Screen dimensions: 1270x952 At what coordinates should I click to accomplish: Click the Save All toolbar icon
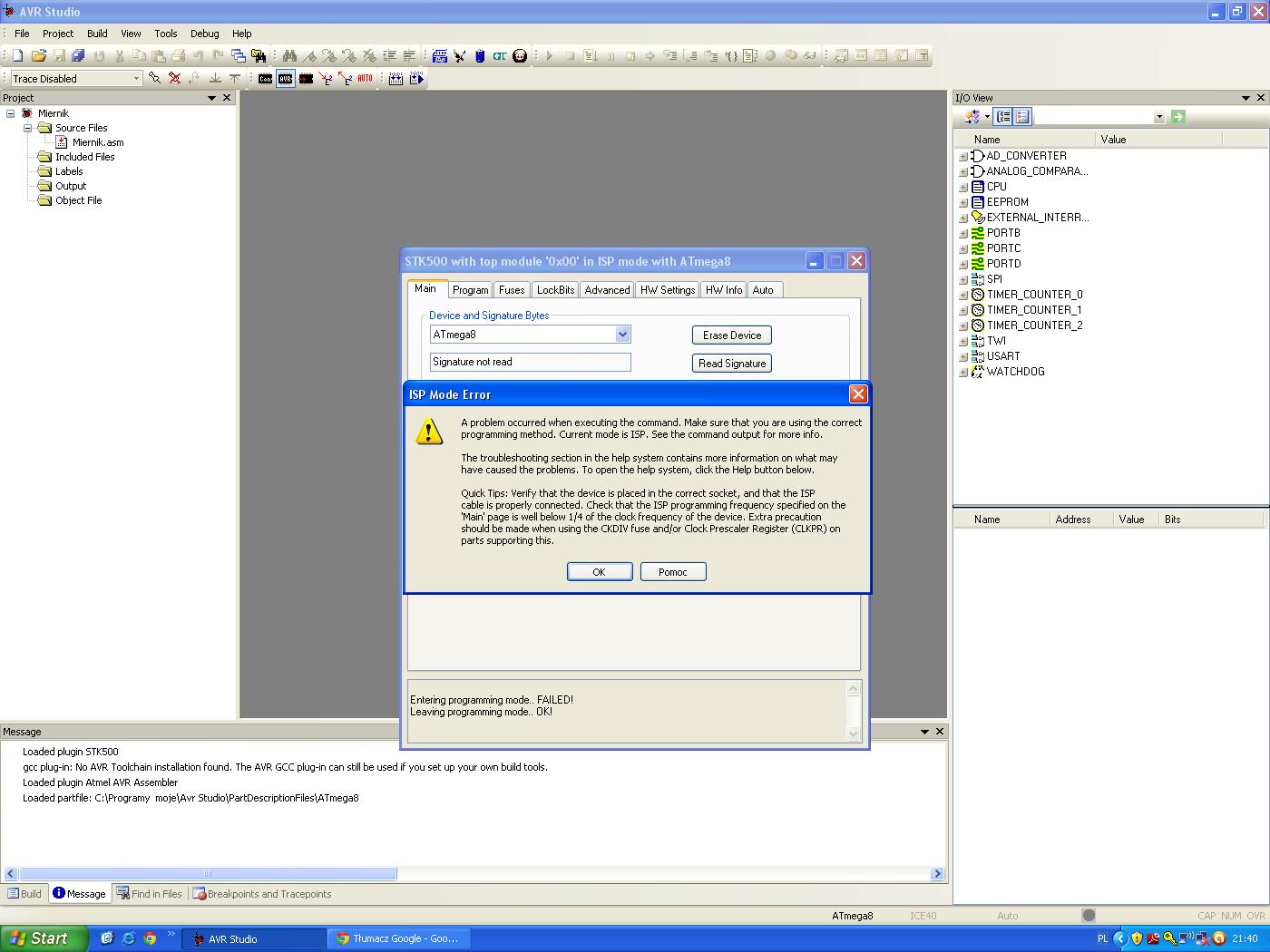(x=78, y=56)
